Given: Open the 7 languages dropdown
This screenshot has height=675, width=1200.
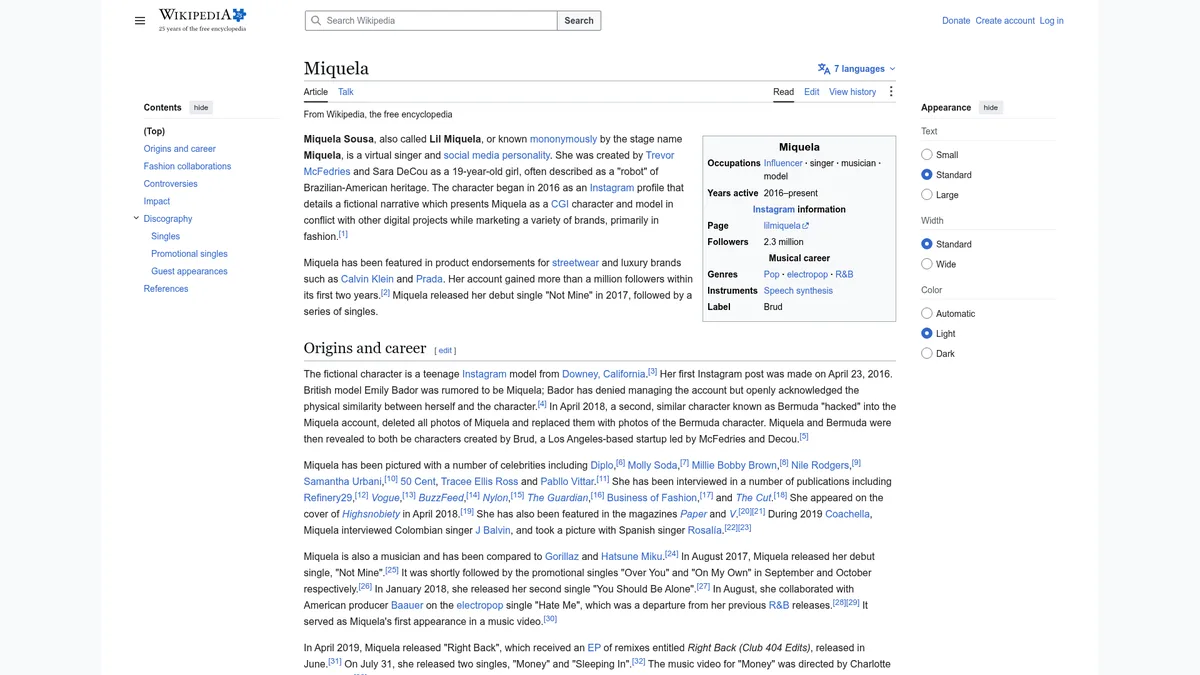Looking at the screenshot, I should click(x=857, y=69).
